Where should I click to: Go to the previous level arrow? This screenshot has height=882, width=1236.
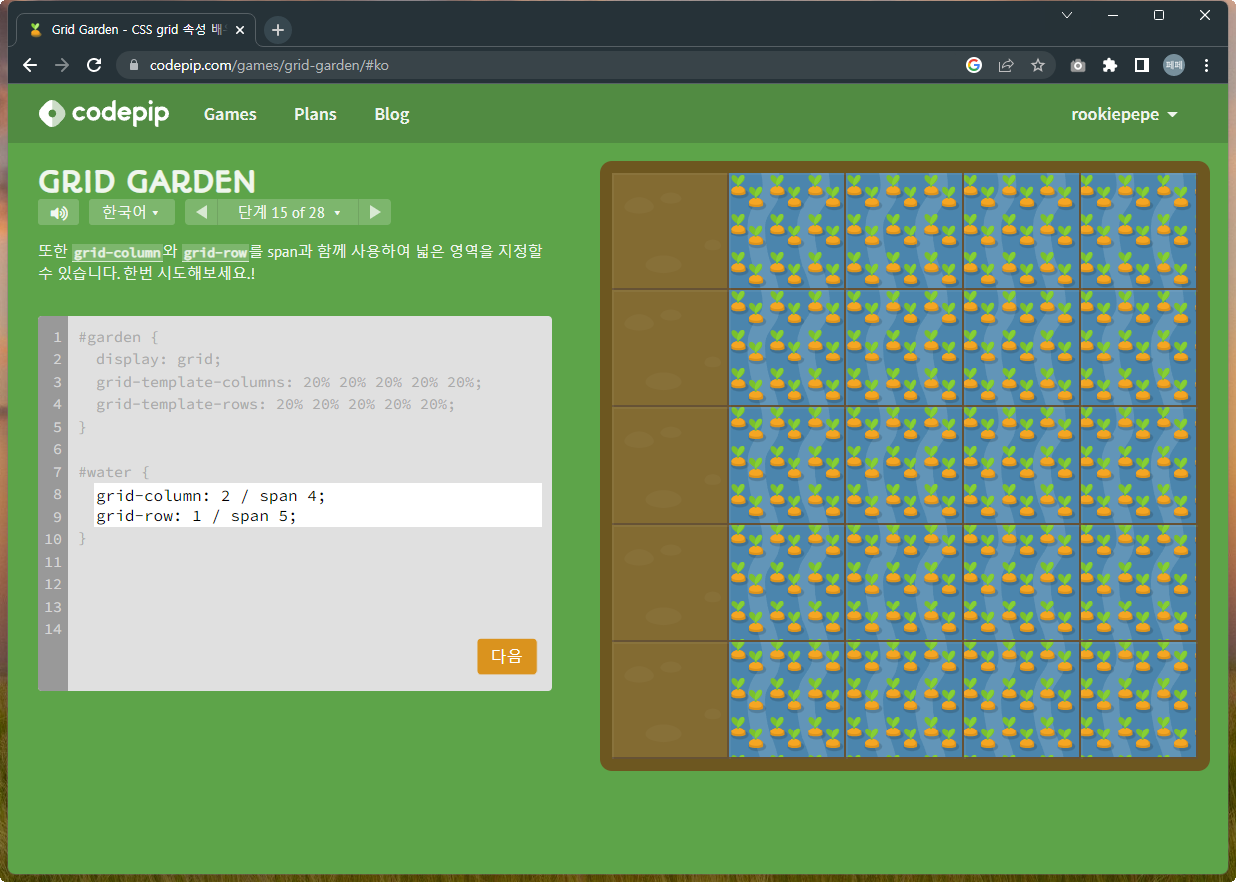coord(202,212)
